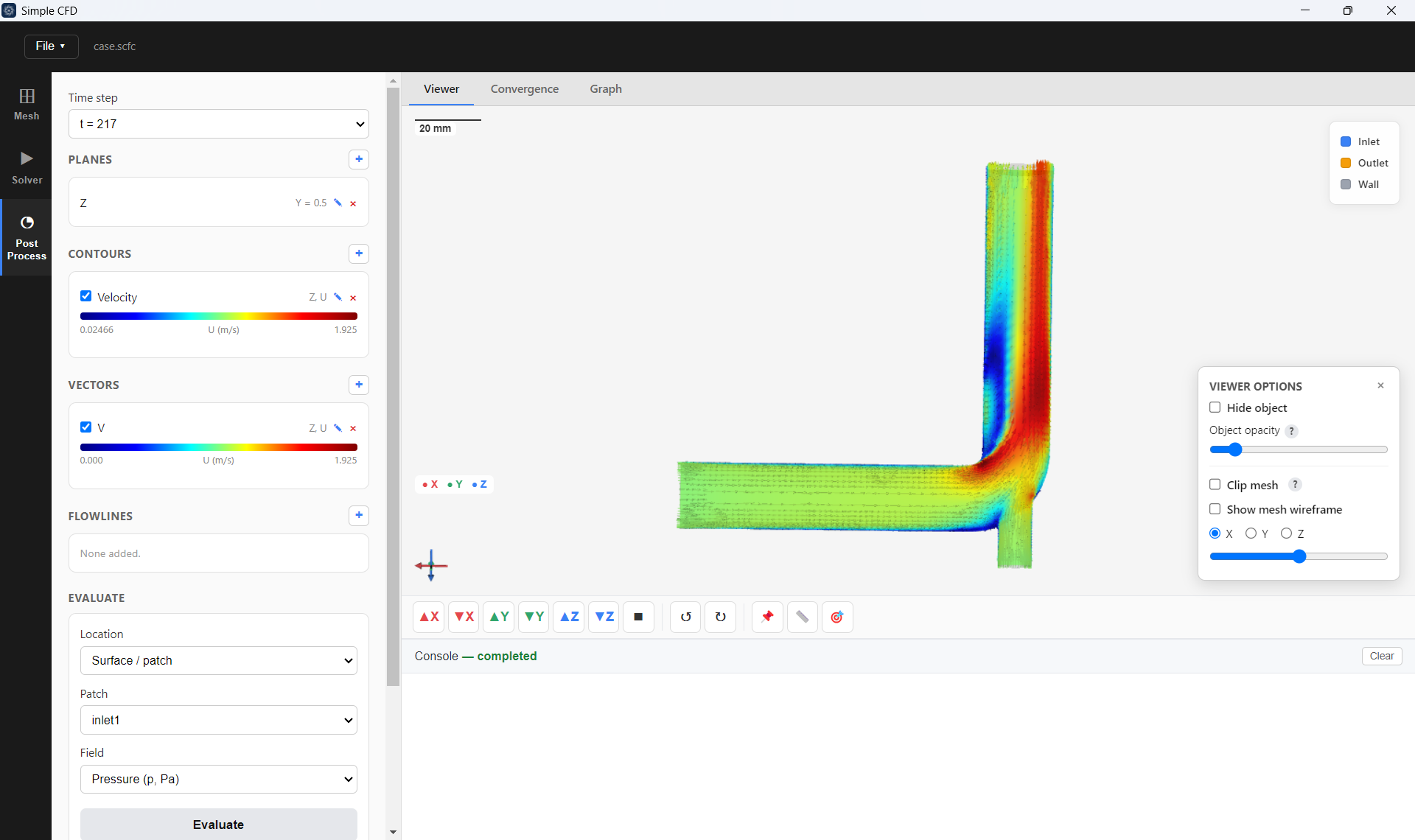Delete the Velocity contour
The width and height of the screenshot is (1415, 840).
click(353, 298)
